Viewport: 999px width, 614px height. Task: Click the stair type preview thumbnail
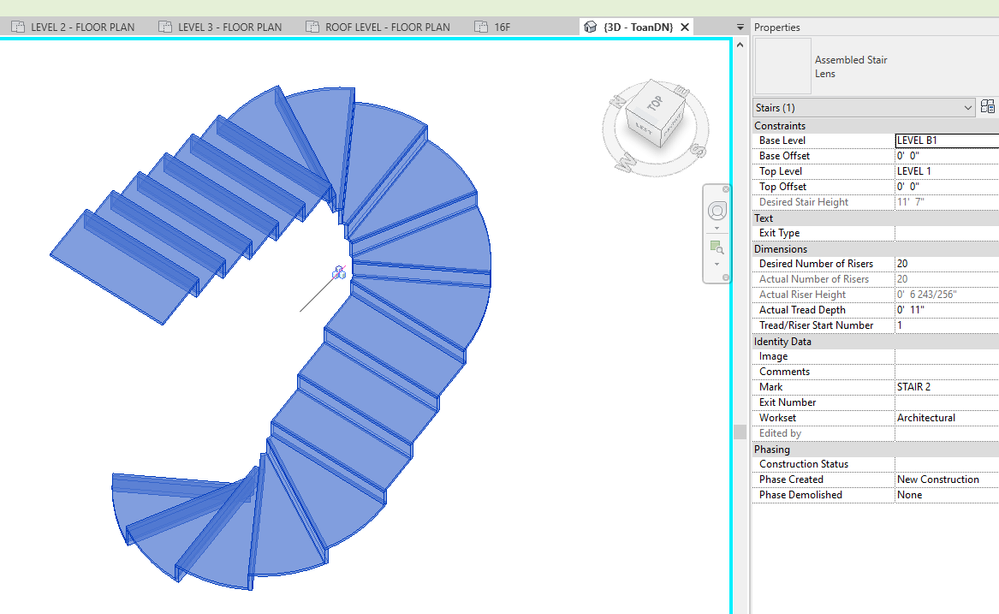pos(783,66)
